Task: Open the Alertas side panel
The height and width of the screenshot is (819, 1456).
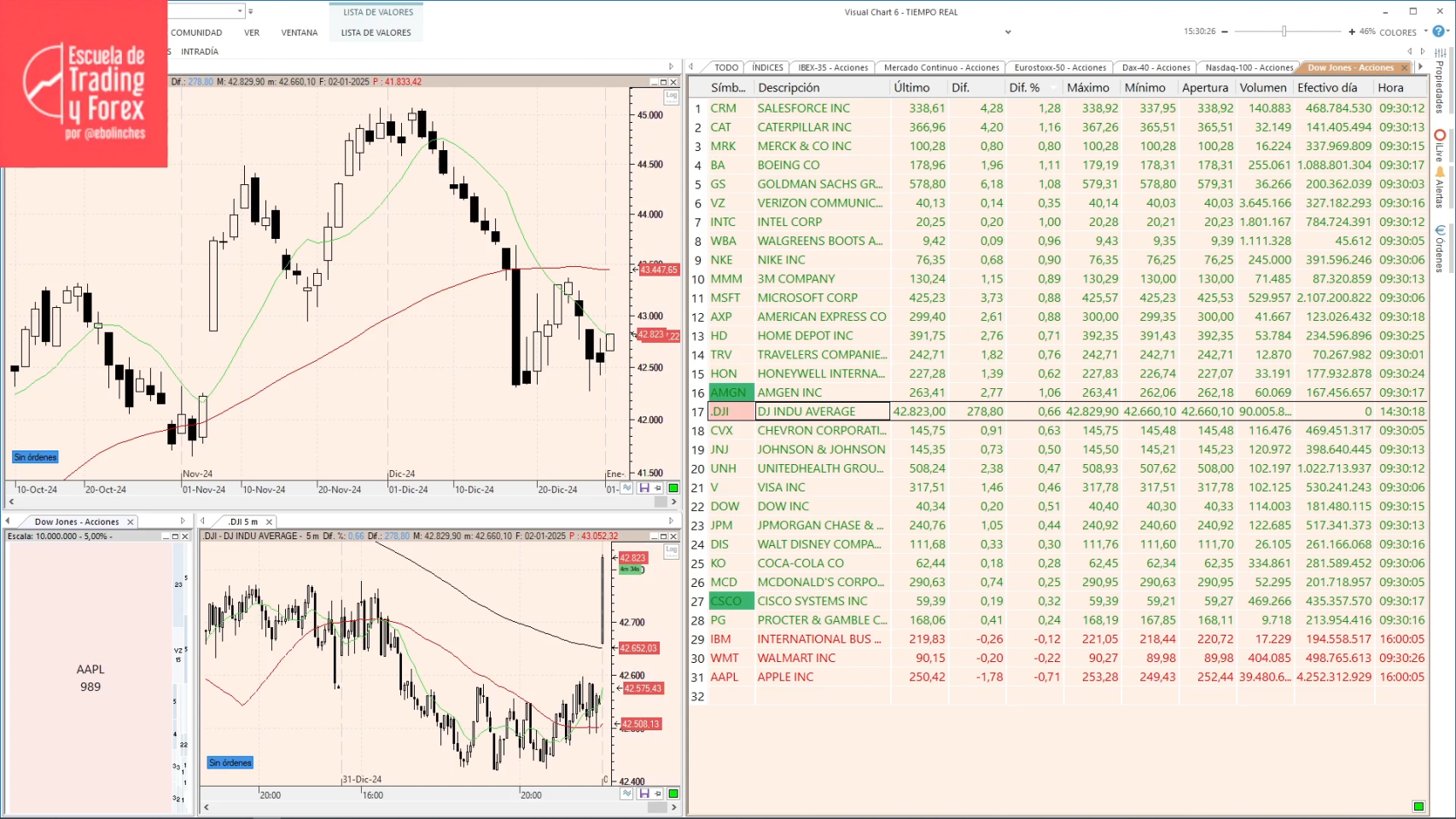Action: click(1440, 189)
